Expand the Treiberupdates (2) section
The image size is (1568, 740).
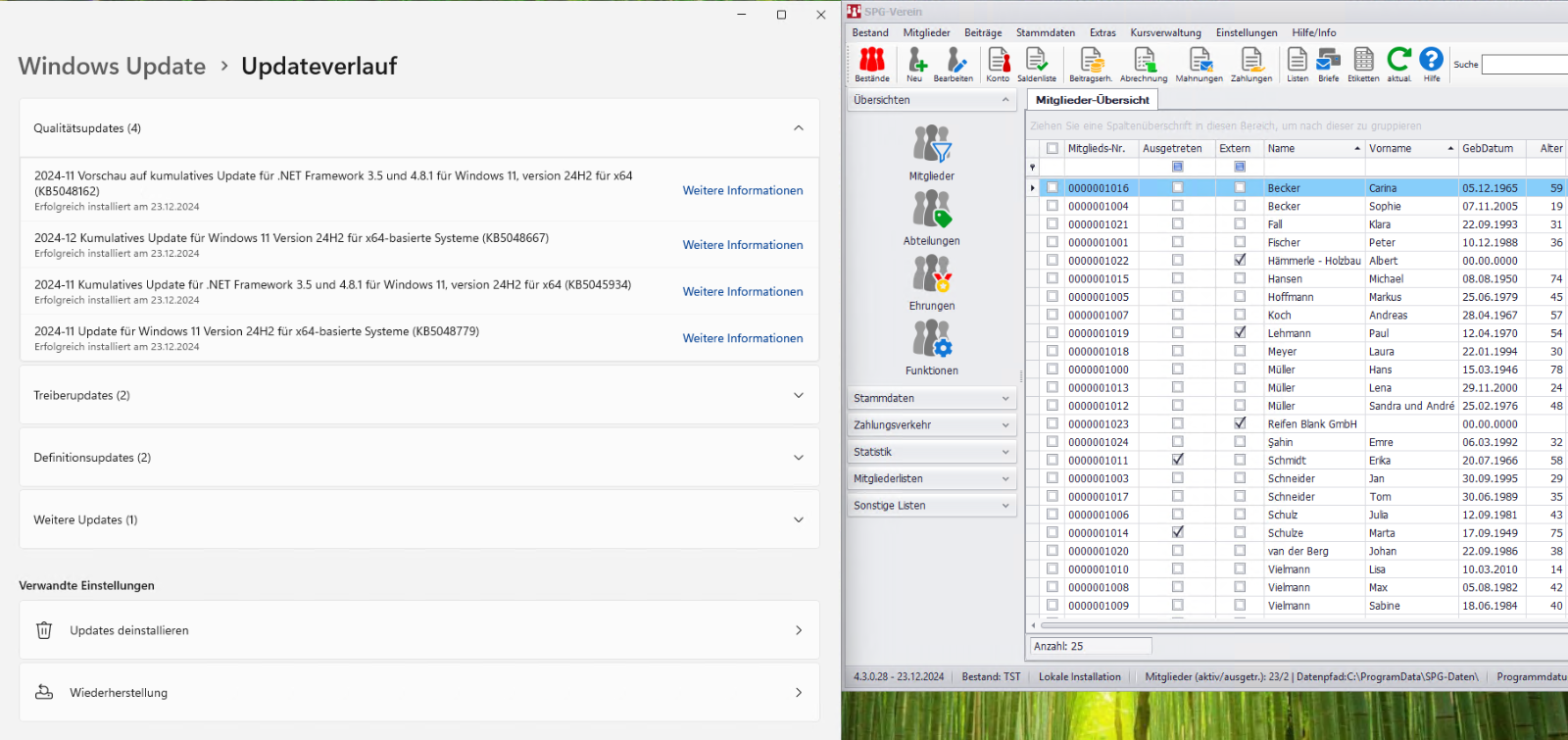coord(799,395)
